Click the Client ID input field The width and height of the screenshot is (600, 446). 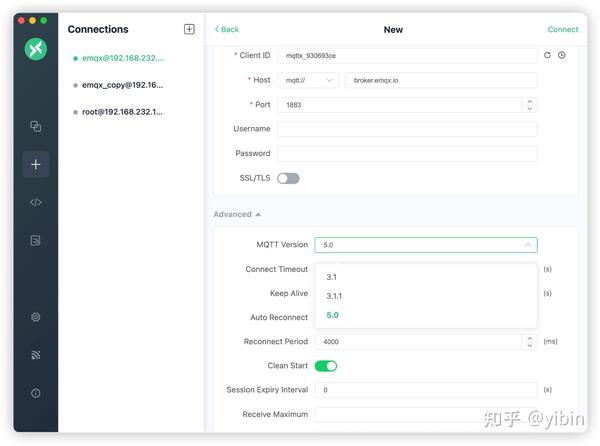(x=407, y=56)
